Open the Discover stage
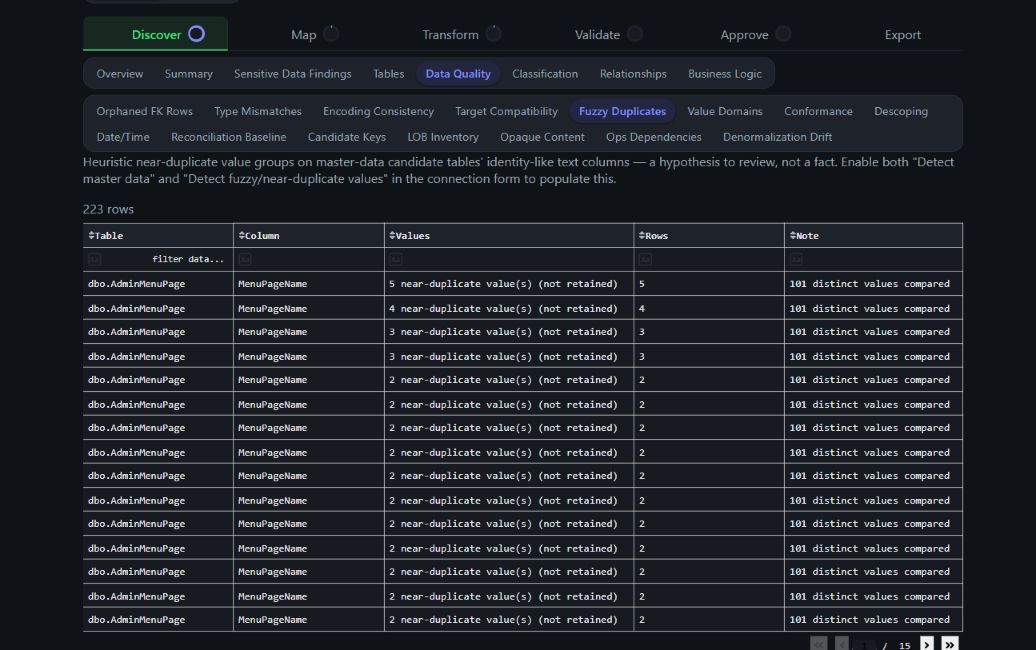 [x=156, y=34]
